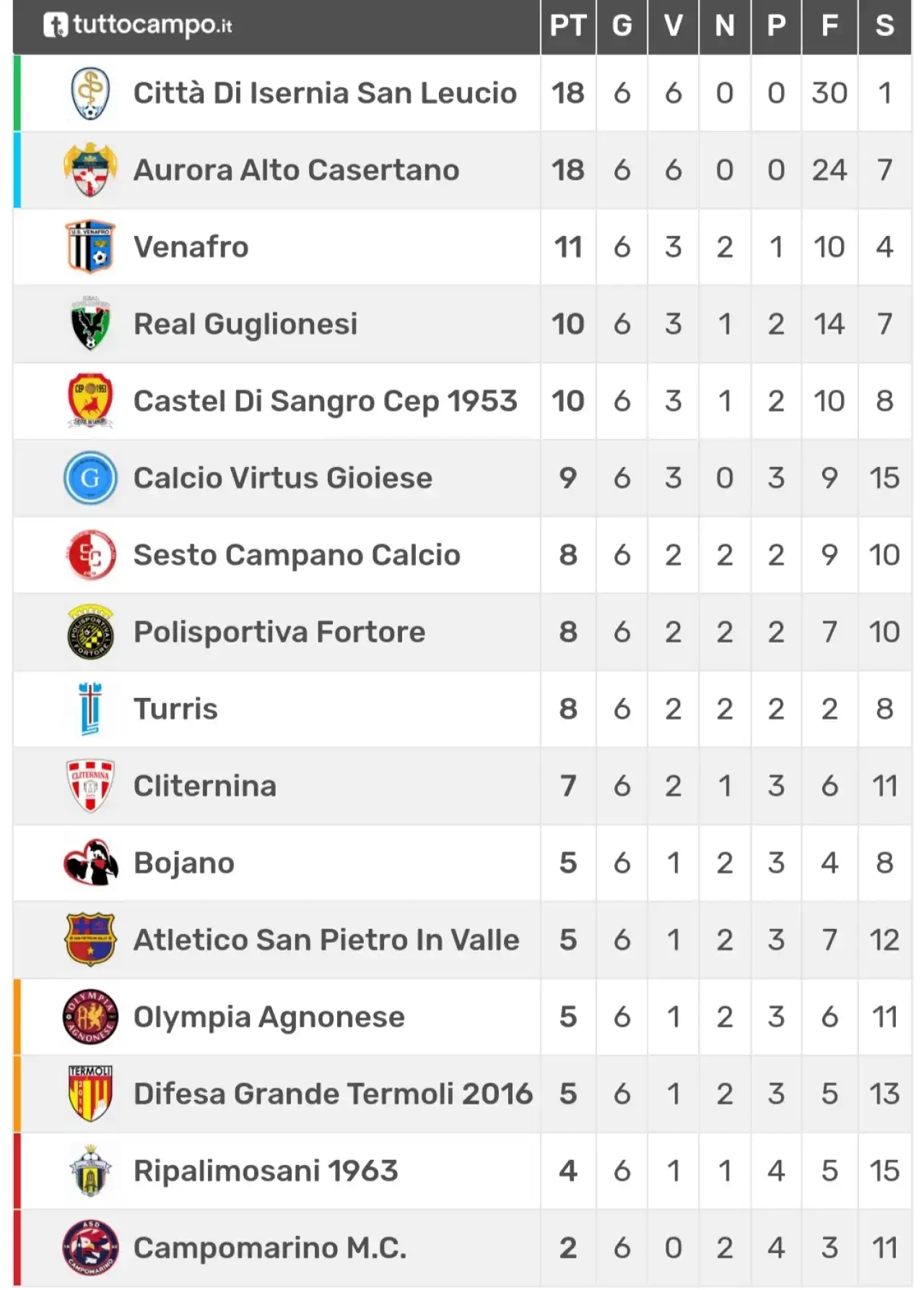Click Città Di Isernia San Leucio crest
This screenshot has width=924, height=1290.
click(90, 94)
